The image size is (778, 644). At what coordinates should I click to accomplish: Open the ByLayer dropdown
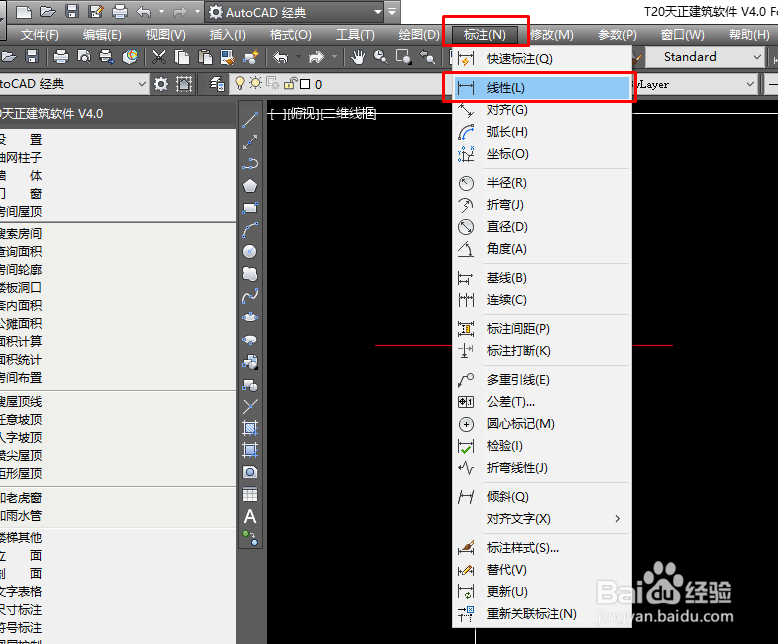750,84
